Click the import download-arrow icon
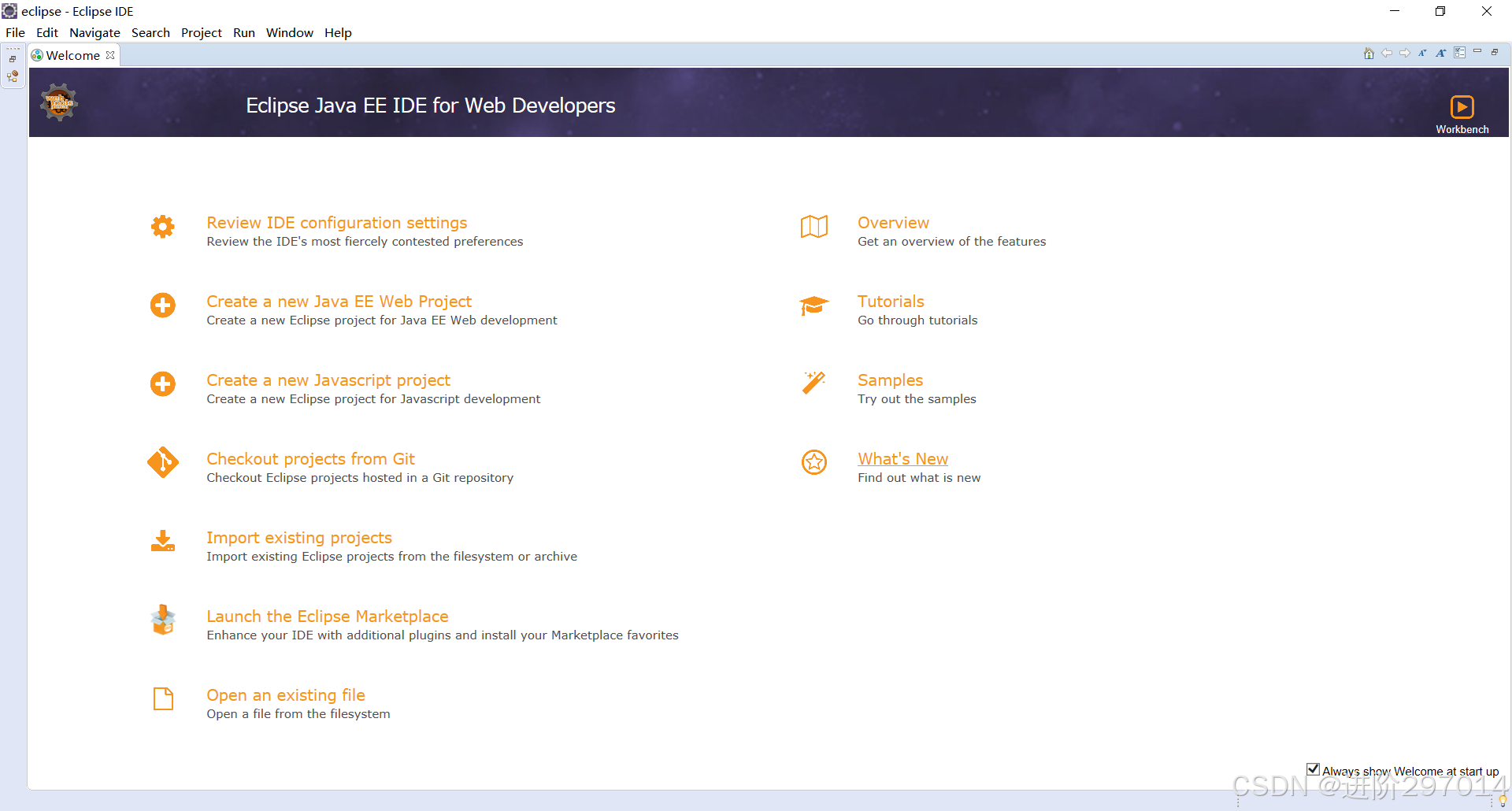This screenshot has width=1512, height=811. pos(163,541)
